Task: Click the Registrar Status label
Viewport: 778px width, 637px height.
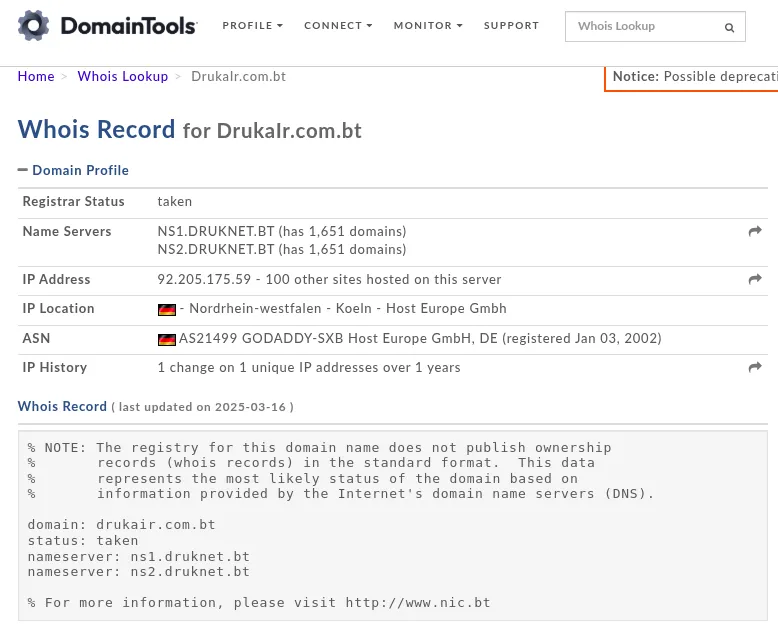Action: pos(73,201)
